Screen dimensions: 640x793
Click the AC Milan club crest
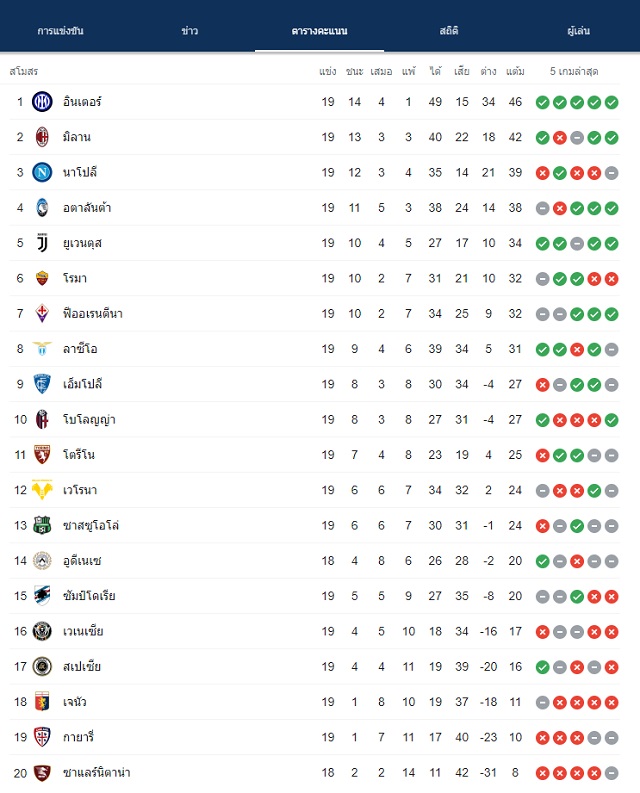42,137
